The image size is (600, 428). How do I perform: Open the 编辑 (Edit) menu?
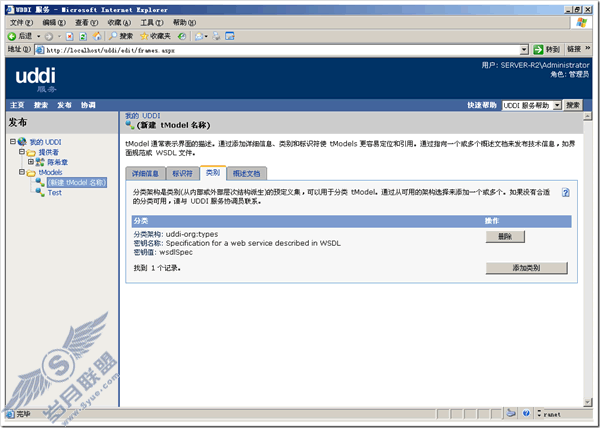click(54, 23)
